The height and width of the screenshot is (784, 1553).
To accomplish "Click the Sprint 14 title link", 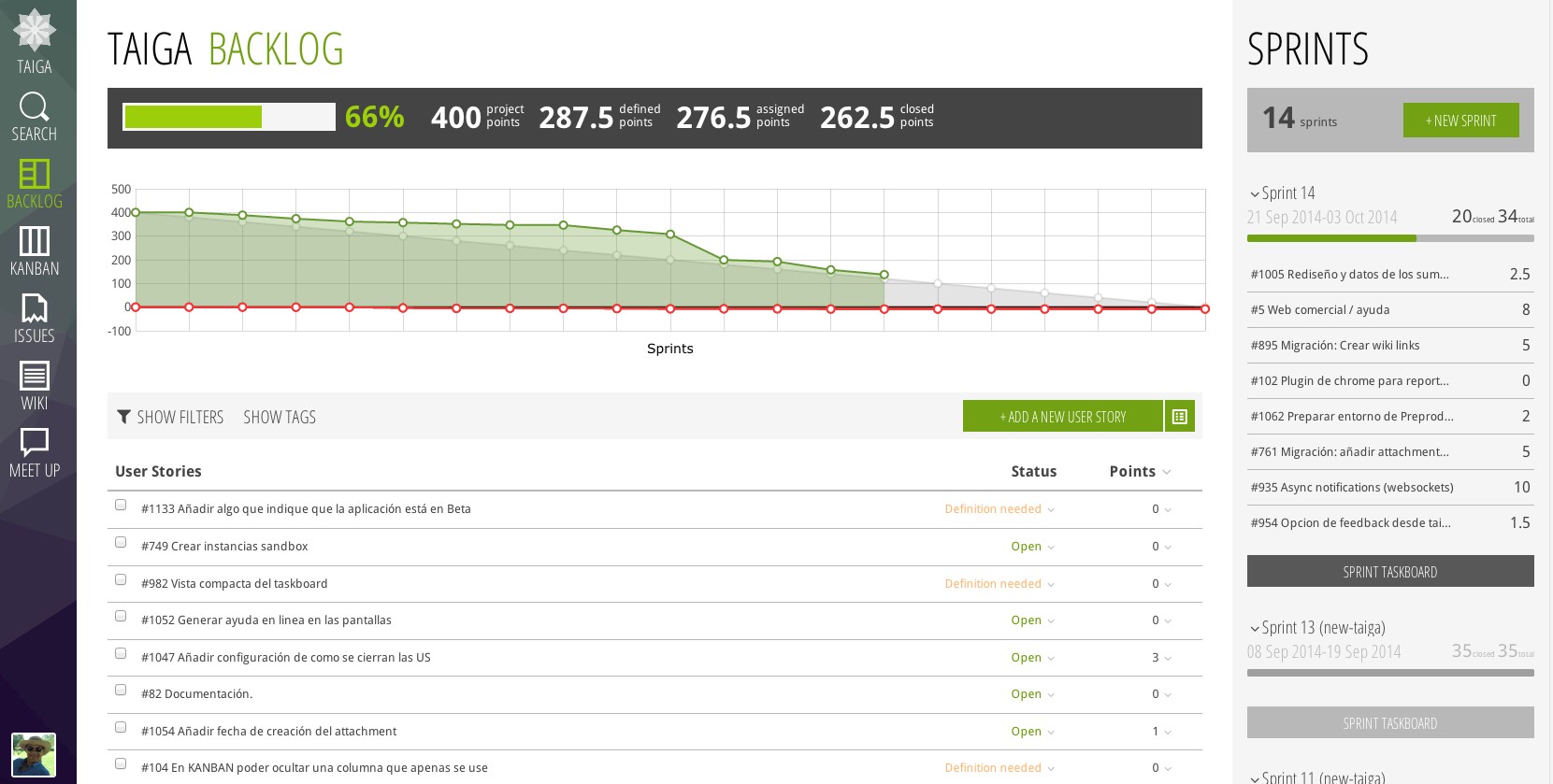I will [1288, 193].
